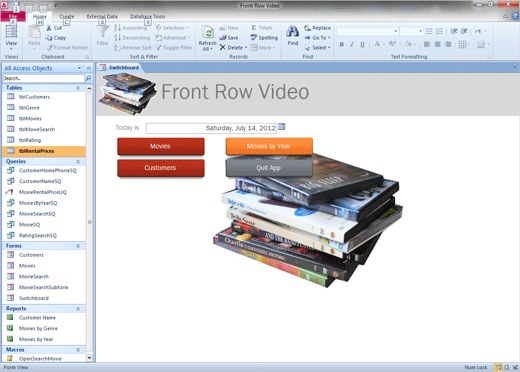The width and height of the screenshot is (520, 372).
Task: Click the gray Quit App button
Action: coord(269,168)
